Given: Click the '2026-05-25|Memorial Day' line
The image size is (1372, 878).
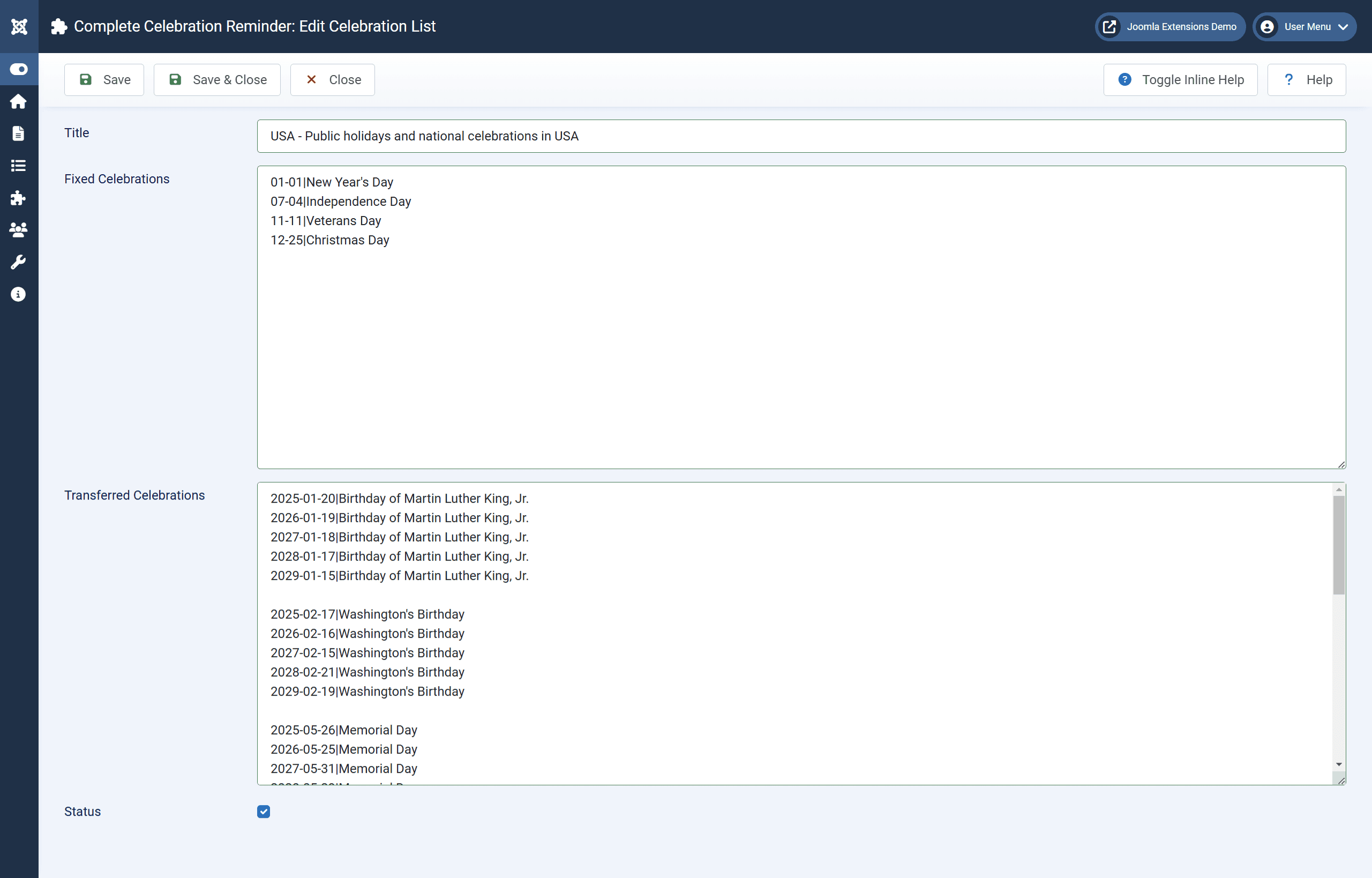Looking at the screenshot, I should pyautogui.click(x=344, y=749).
